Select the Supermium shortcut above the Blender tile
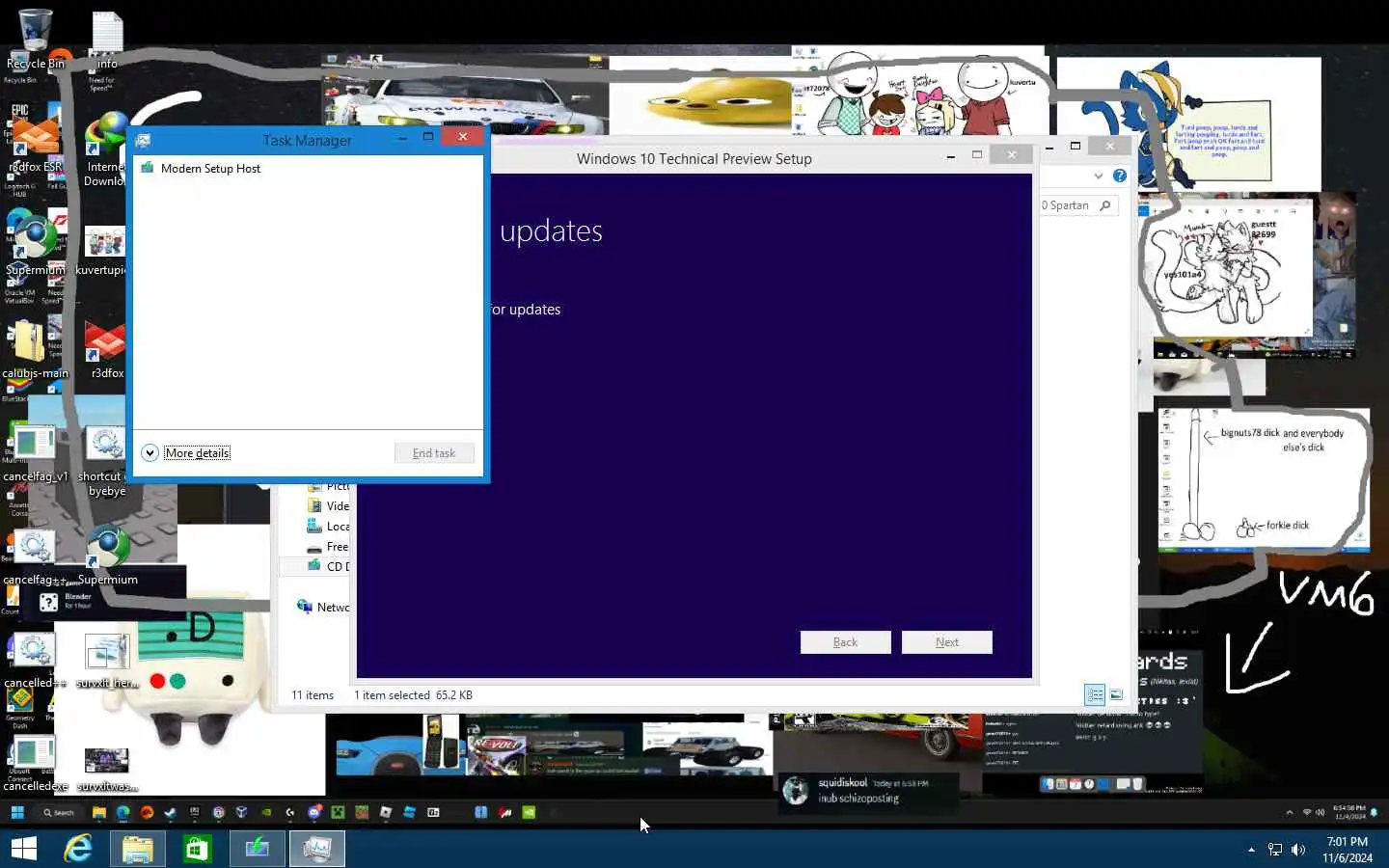 pos(107,556)
